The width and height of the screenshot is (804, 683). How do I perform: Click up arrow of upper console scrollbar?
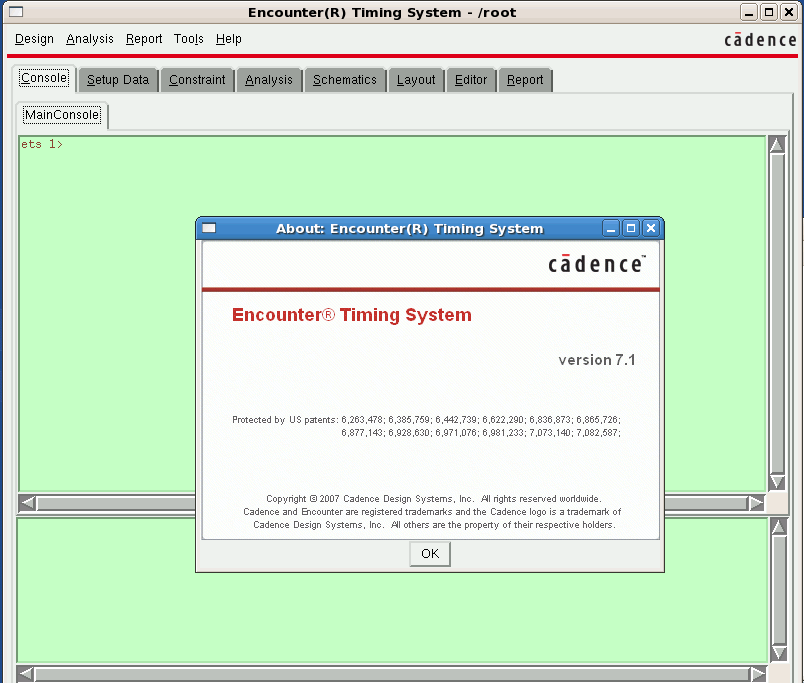click(777, 145)
